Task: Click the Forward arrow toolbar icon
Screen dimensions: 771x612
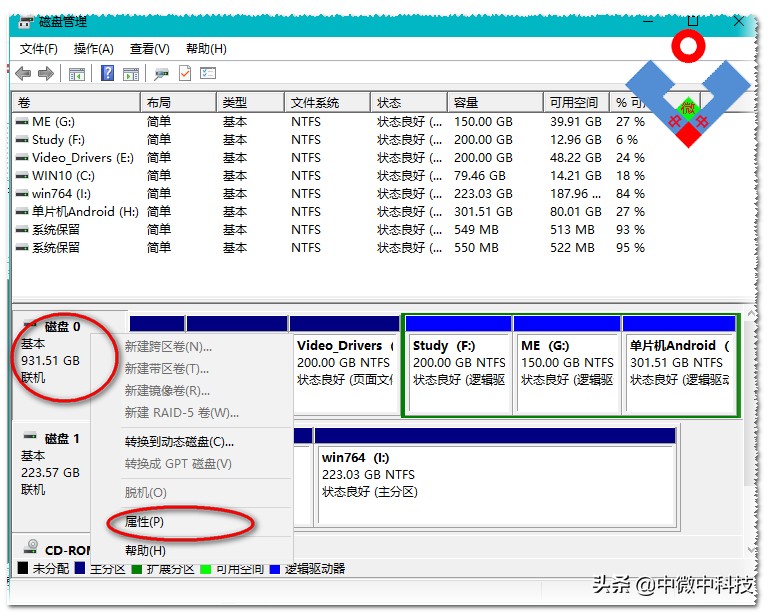Action: 46,74
